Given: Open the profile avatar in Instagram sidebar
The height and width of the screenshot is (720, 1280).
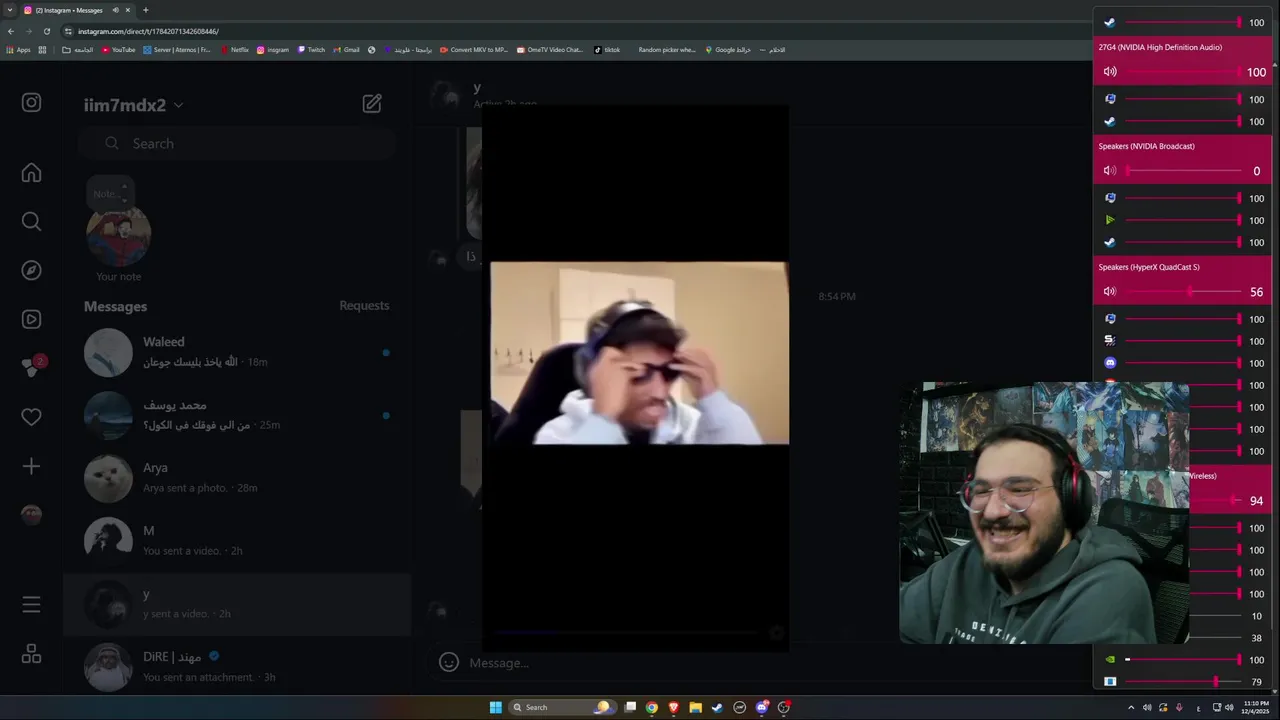Looking at the screenshot, I should 31,515.
